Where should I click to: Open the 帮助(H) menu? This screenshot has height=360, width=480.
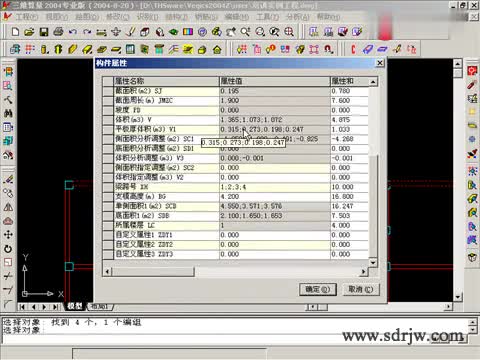pyautogui.click(x=328, y=17)
